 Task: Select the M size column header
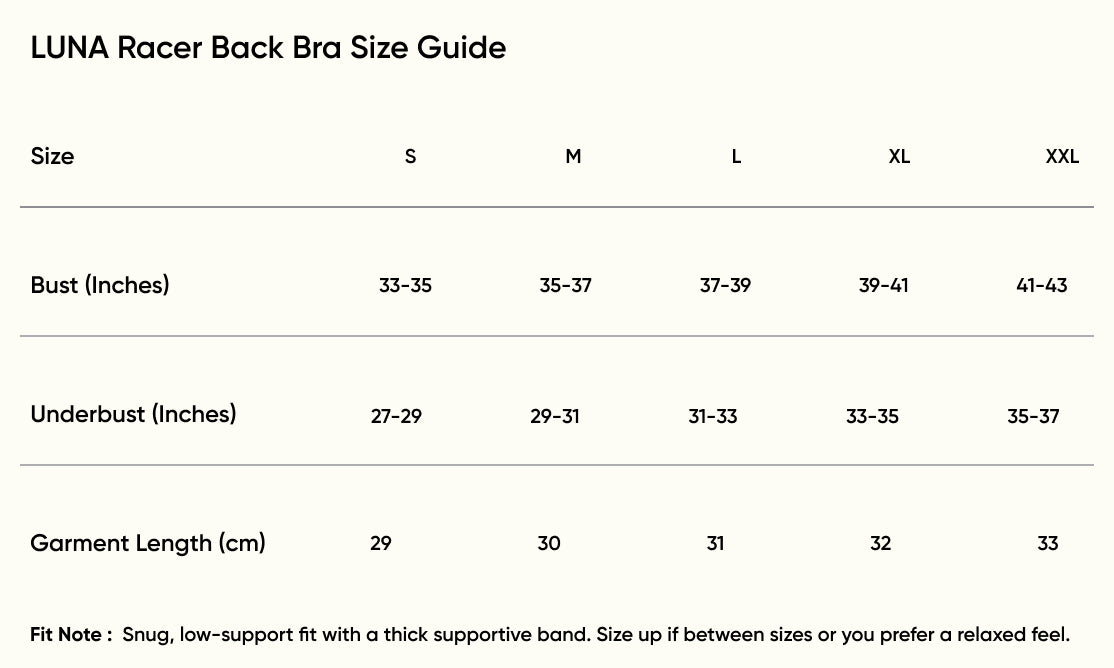tap(573, 157)
